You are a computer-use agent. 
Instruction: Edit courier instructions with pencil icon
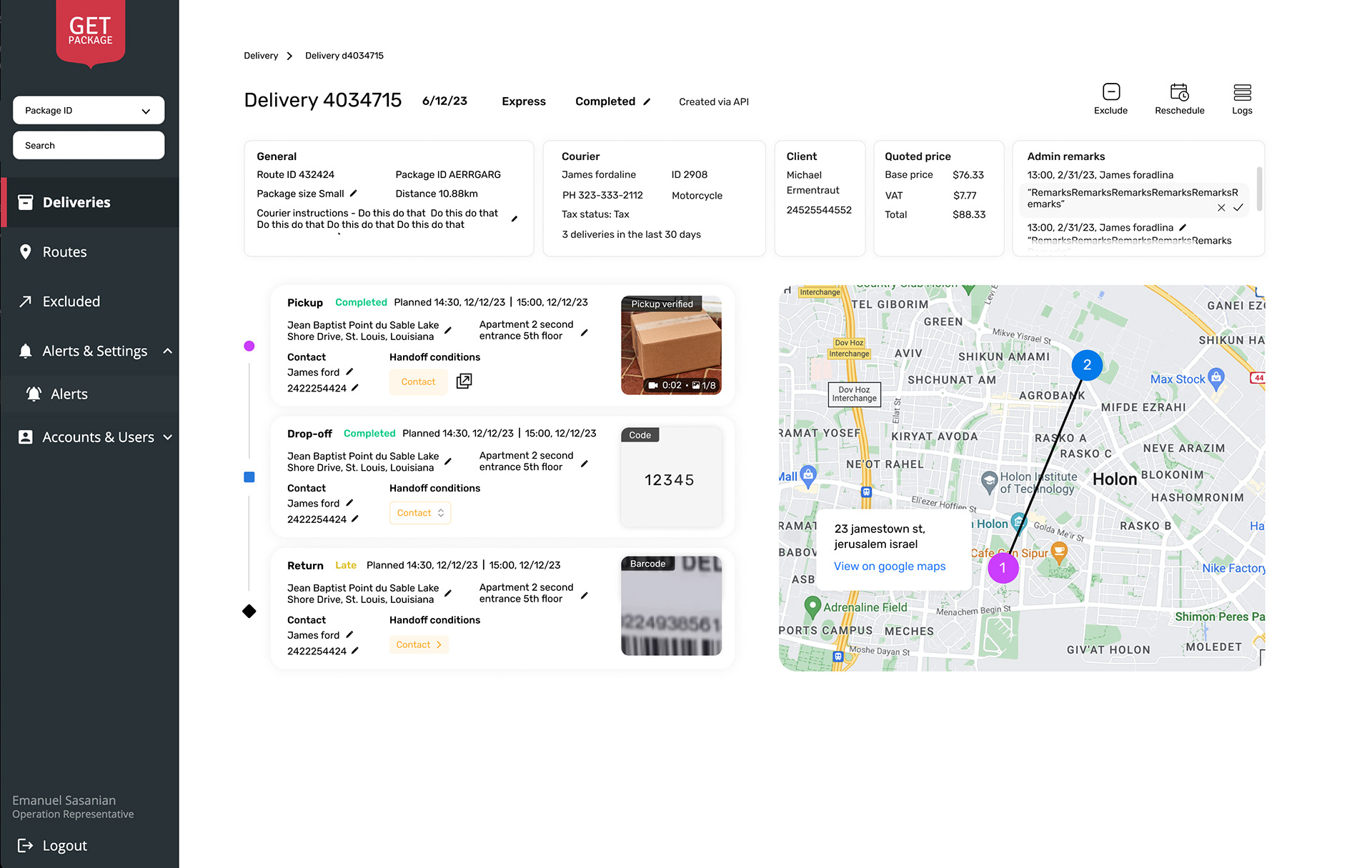point(514,219)
